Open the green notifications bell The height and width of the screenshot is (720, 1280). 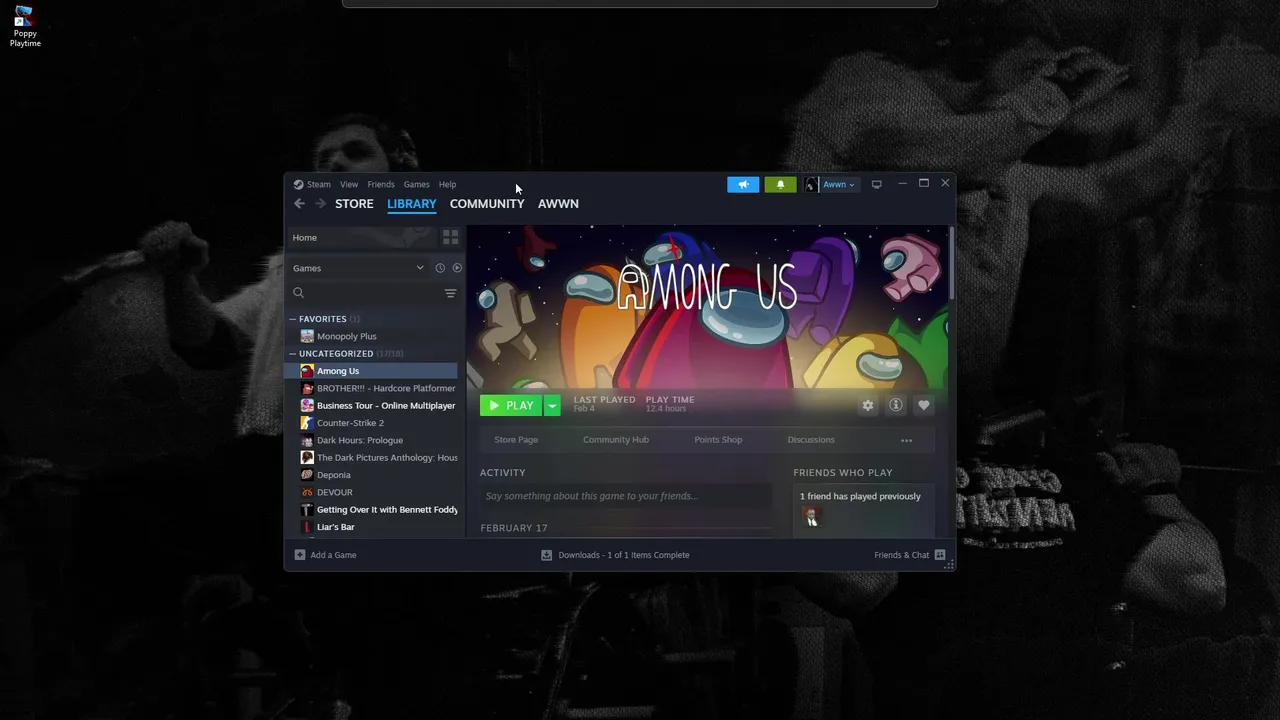781,184
